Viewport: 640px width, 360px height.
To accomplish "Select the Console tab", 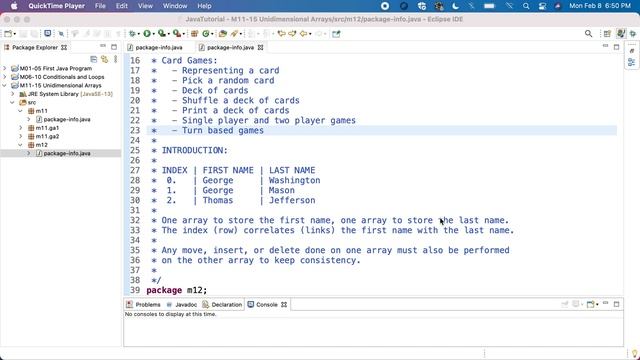I will point(267,304).
